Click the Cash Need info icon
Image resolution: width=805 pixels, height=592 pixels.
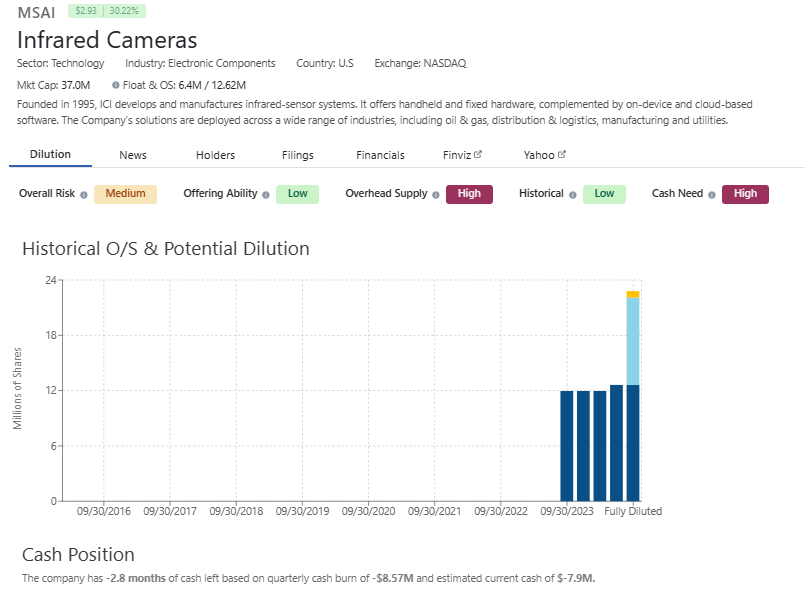712,195
